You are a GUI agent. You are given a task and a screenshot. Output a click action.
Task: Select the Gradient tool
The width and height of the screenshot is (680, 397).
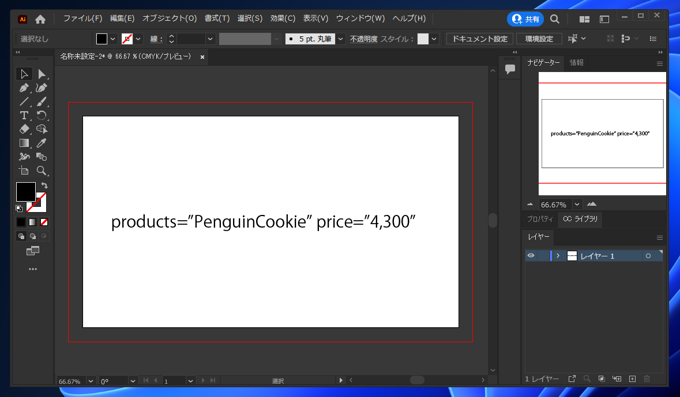point(24,143)
